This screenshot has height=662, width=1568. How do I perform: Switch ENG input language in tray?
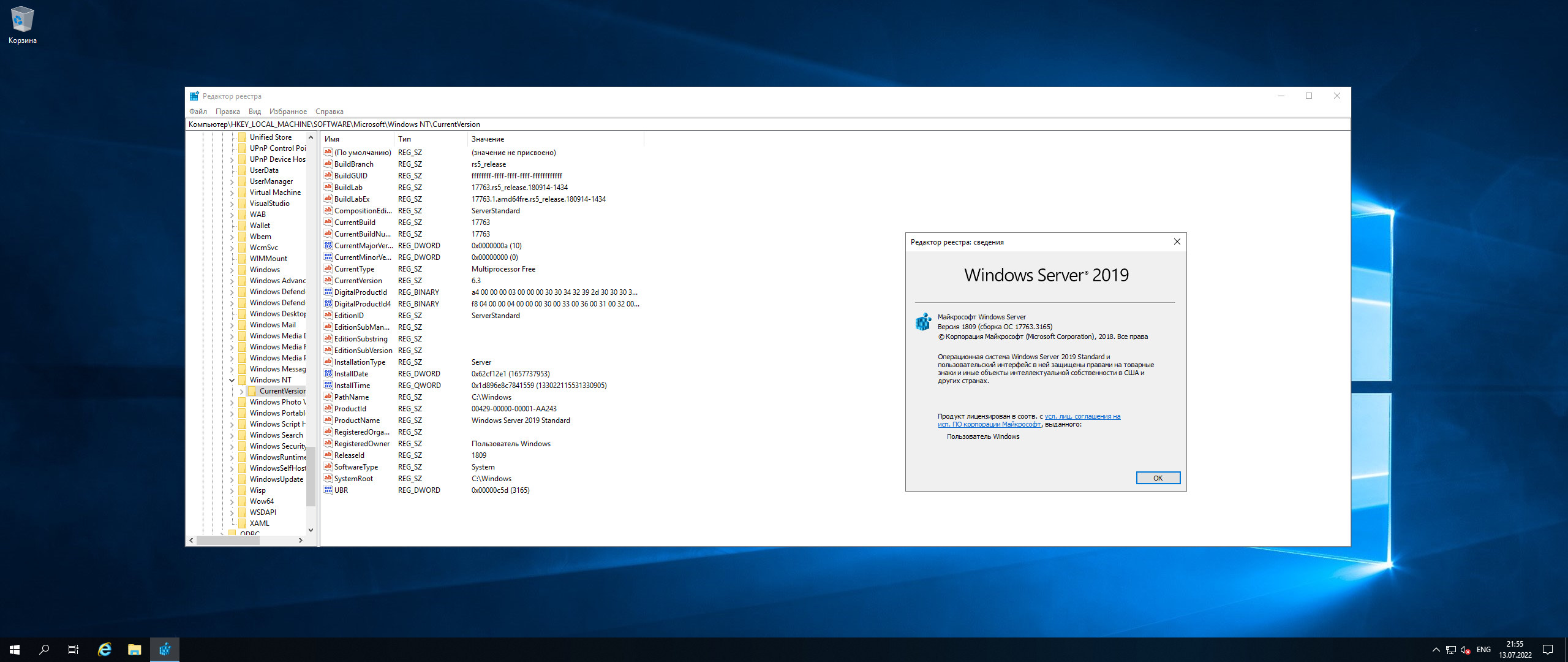click(1483, 650)
